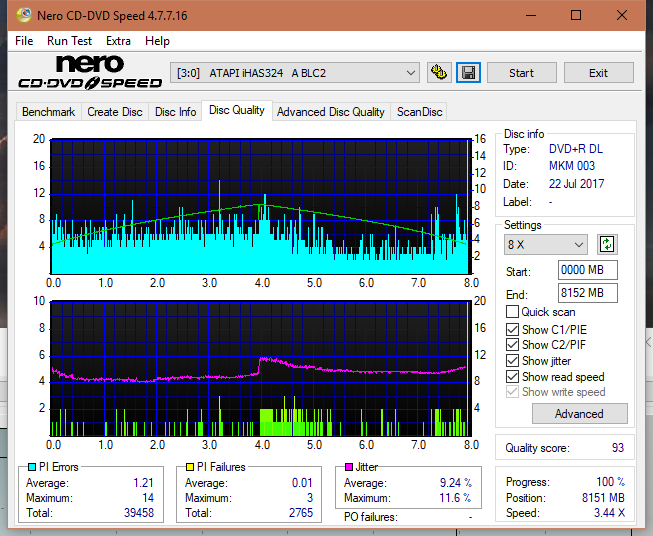Open the ATAPI iHAS324 drive dropdown
The height and width of the screenshot is (536, 653).
point(295,73)
